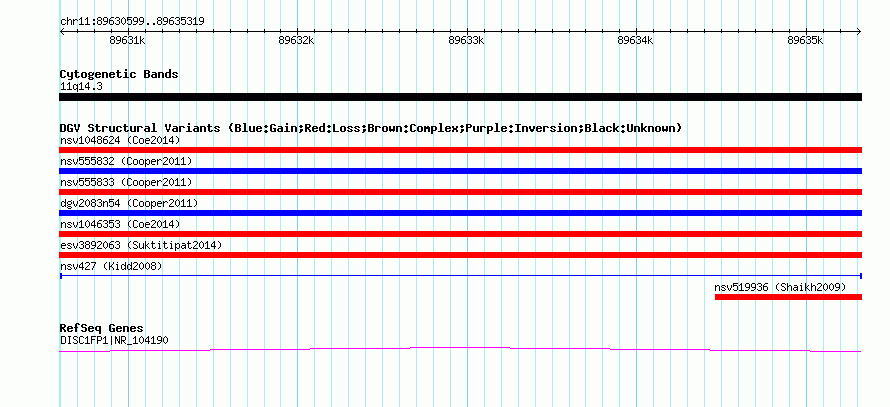Open variant label nsv555833 (Cooper2011)

pyautogui.click(x=126, y=182)
